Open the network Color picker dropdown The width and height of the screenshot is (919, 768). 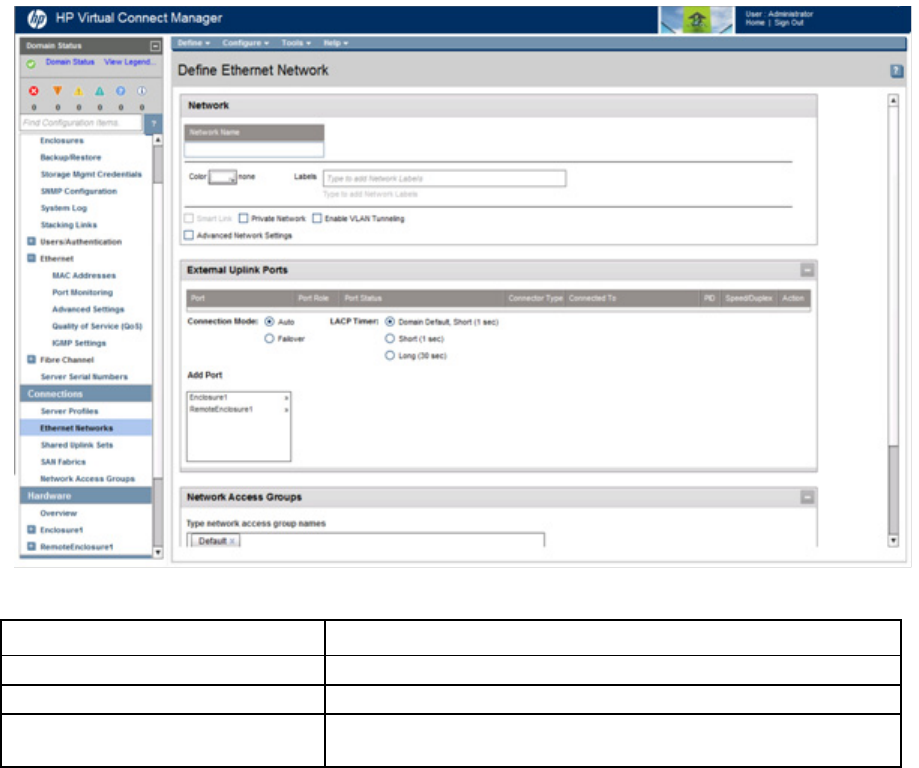point(222,178)
